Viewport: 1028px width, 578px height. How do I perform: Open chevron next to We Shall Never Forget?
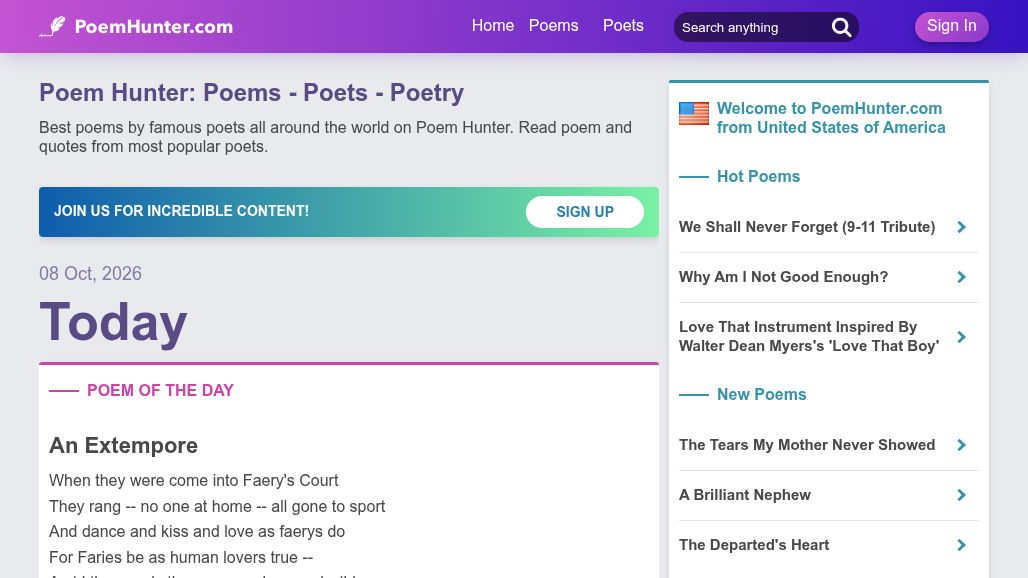(961, 227)
